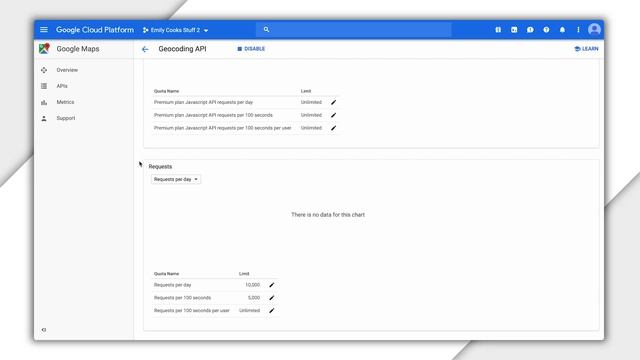Open the LEARN link

[x=586, y=49]
